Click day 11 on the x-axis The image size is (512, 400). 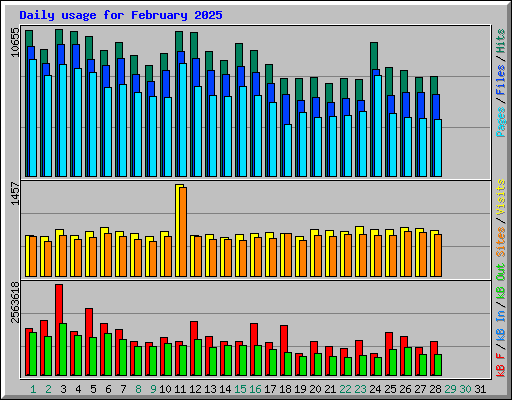(180, 389)
